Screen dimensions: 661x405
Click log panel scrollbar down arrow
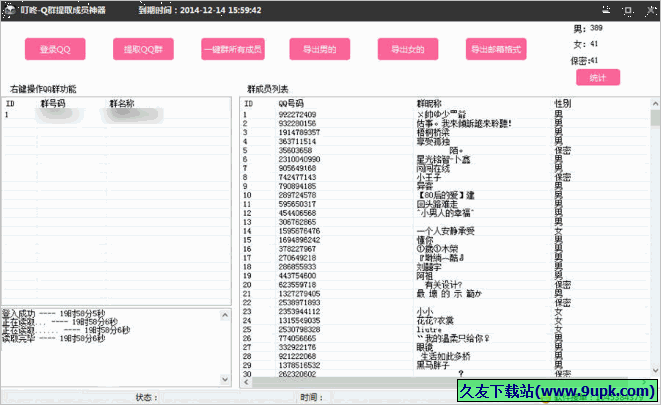[225, 379]
